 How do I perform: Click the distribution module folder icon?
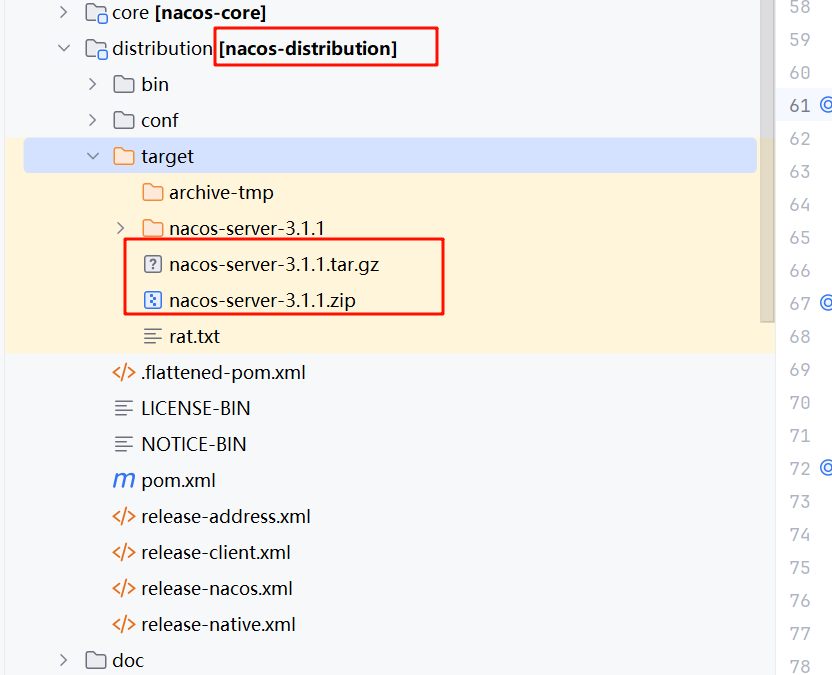coord(97,49)
